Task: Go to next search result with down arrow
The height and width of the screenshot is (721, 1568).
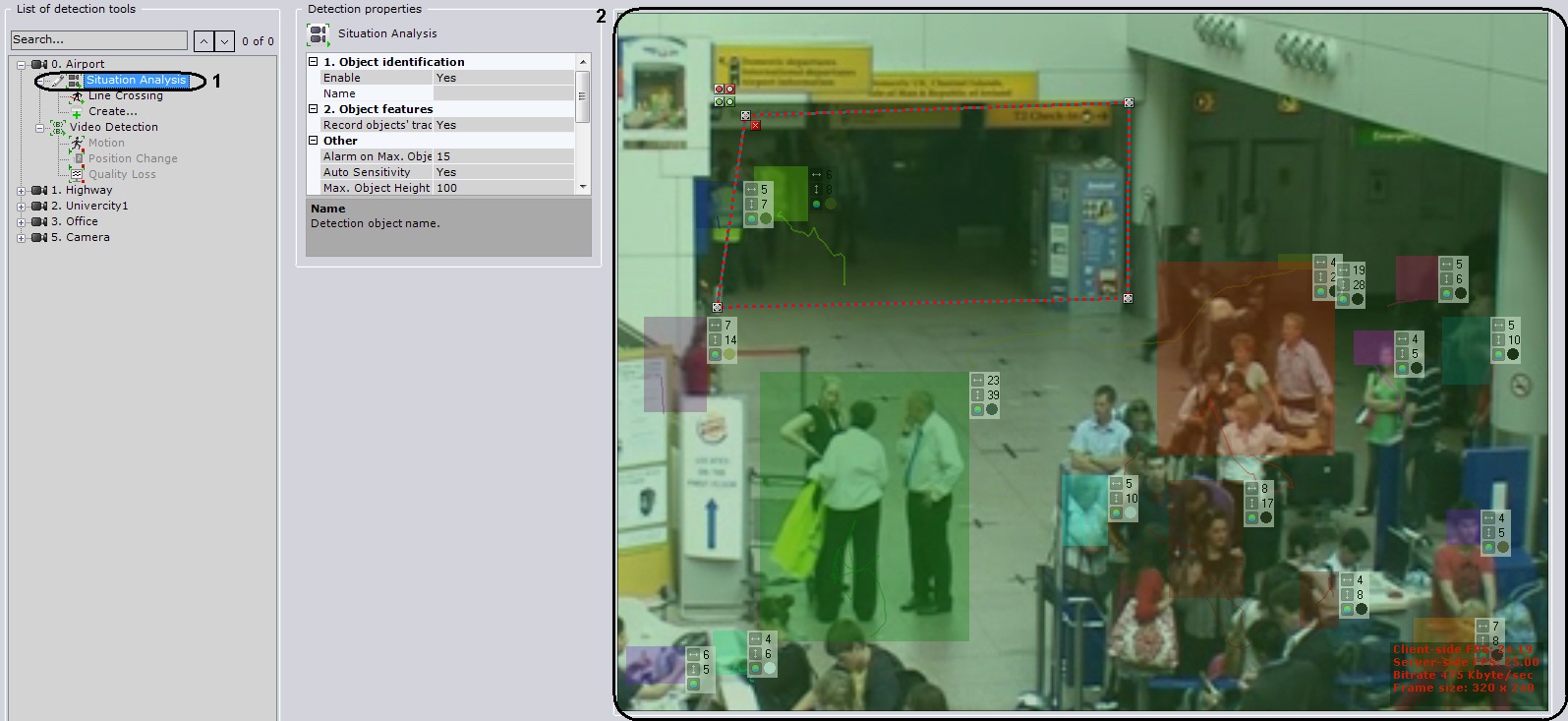Action: coord(225,40)
